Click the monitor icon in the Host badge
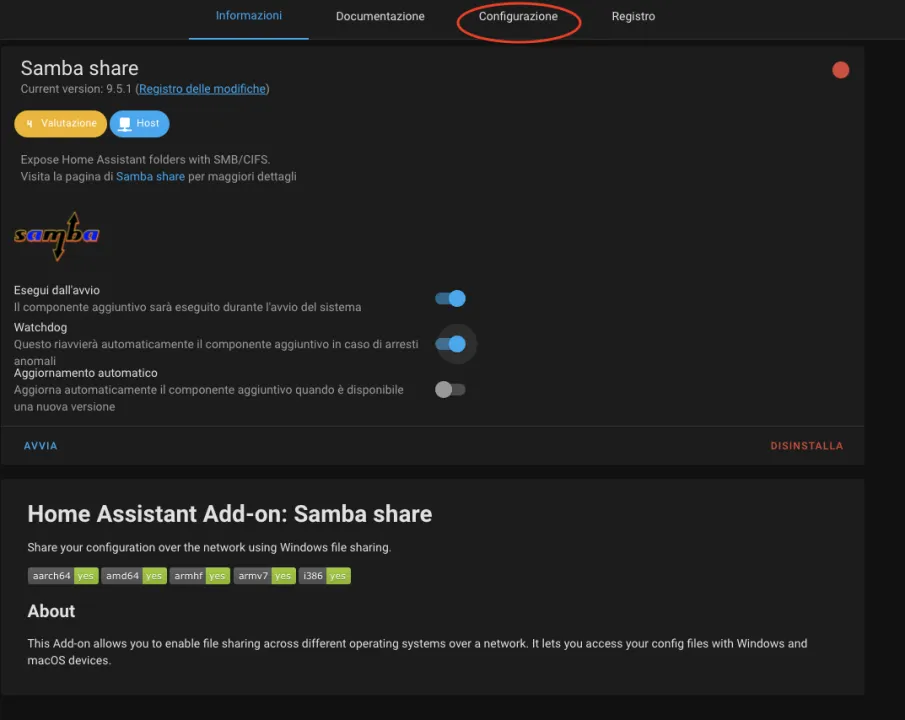 (125, 124)
